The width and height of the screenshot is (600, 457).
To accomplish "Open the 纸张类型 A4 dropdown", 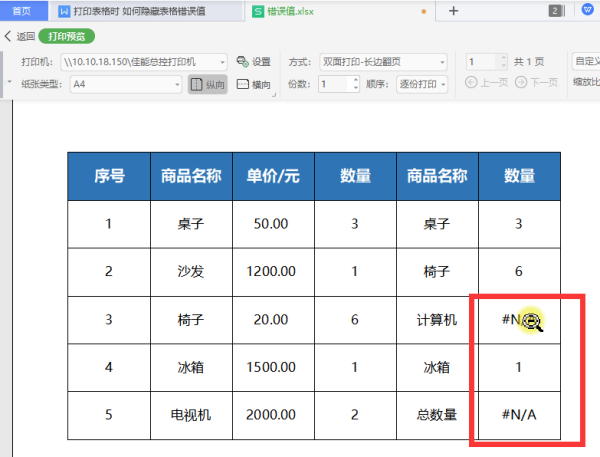I will [x=126, y=84].
